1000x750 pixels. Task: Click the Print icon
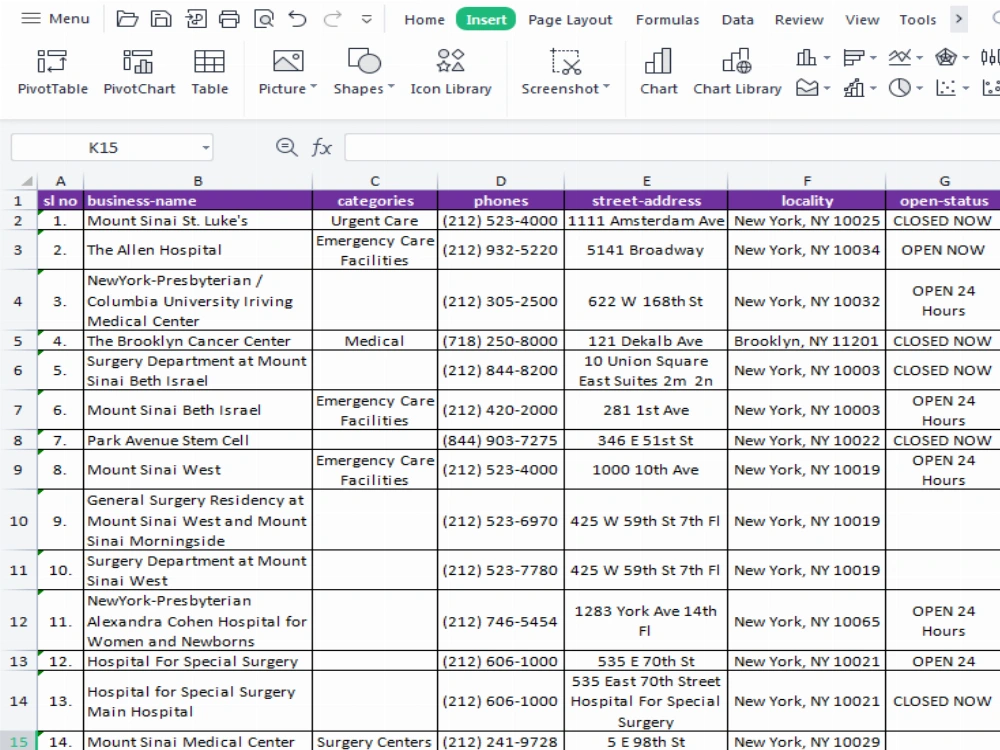click(229, 19)
